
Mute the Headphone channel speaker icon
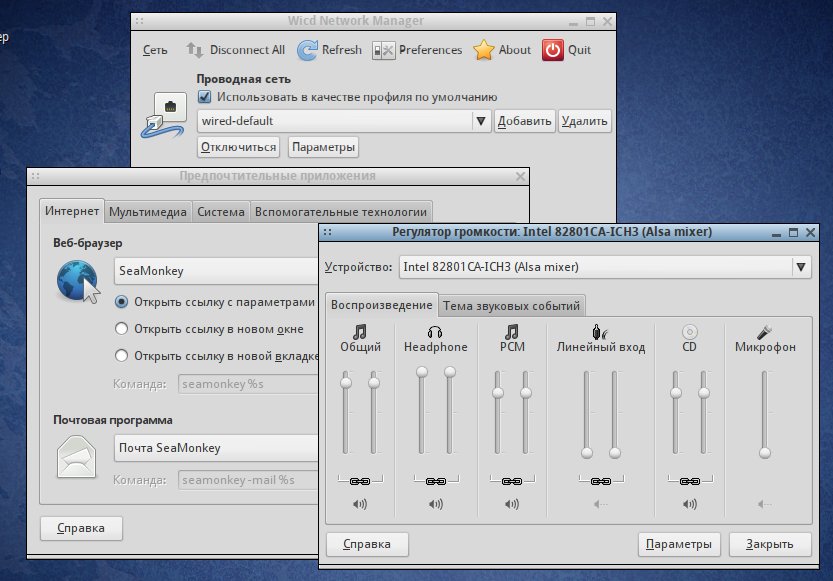point(436,504)
